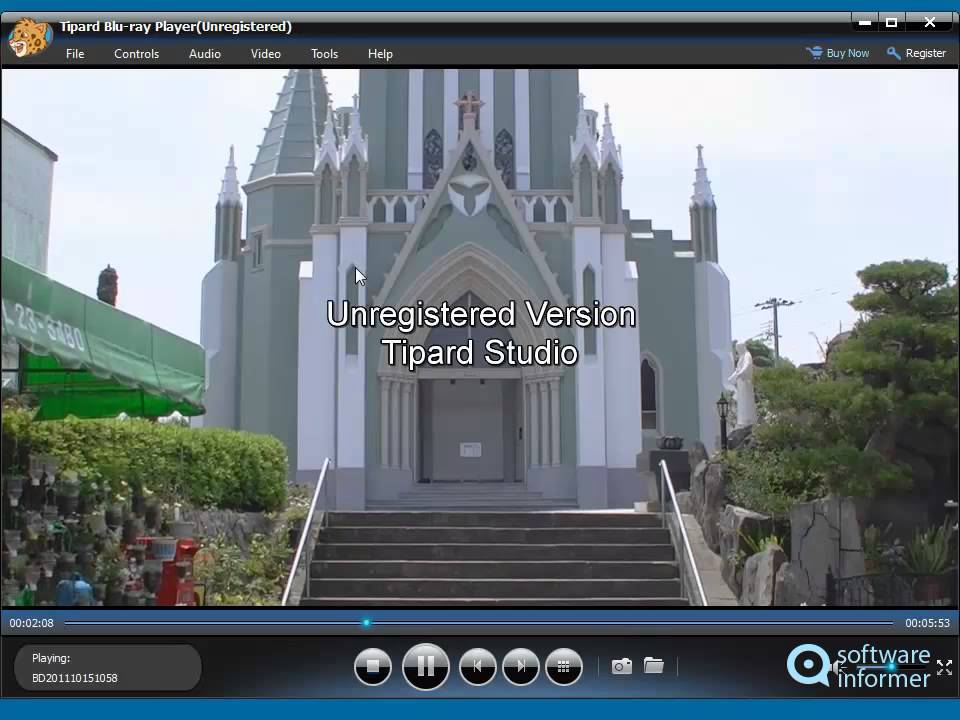Image resolution: width=960 pixels, height=720 pixels.
Task: Open the Help menu
Action: coord(380,54)
